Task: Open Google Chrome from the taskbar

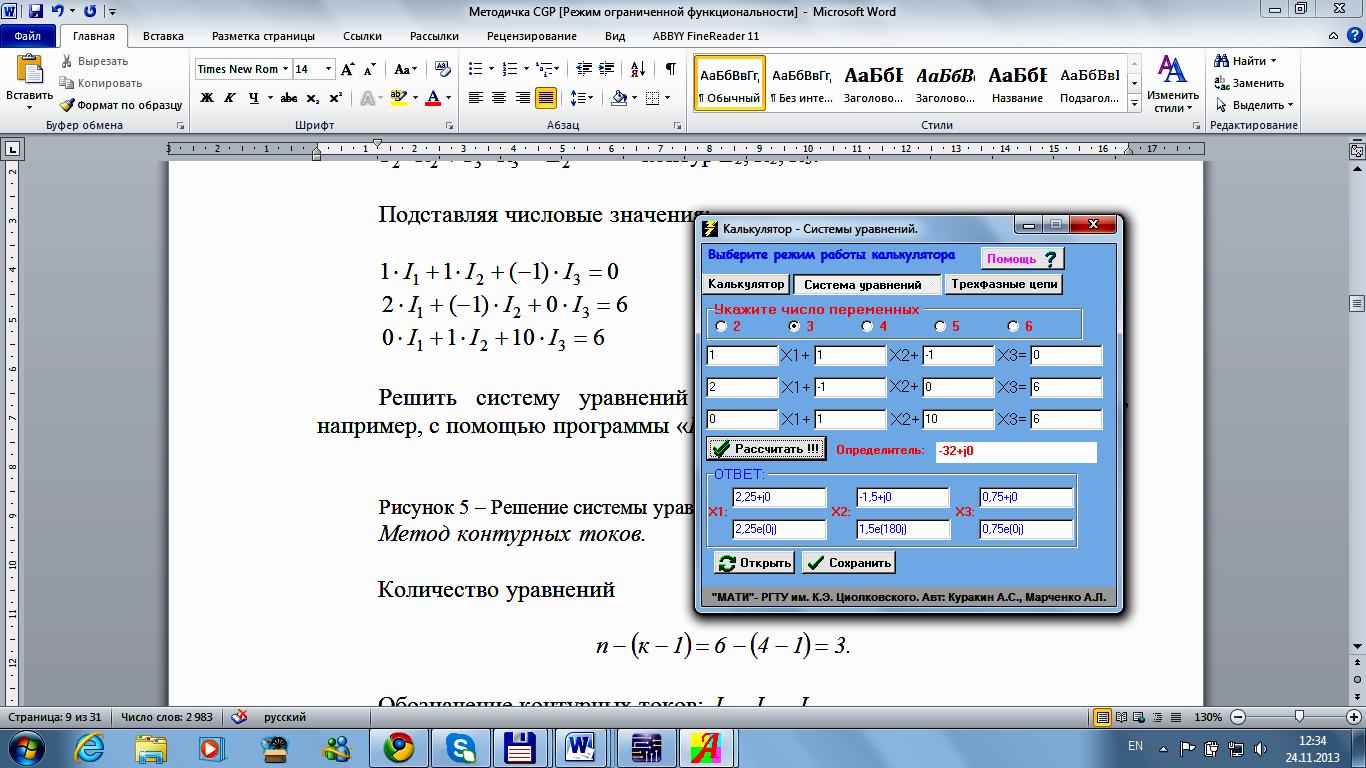Action: (x=400, y=746)
